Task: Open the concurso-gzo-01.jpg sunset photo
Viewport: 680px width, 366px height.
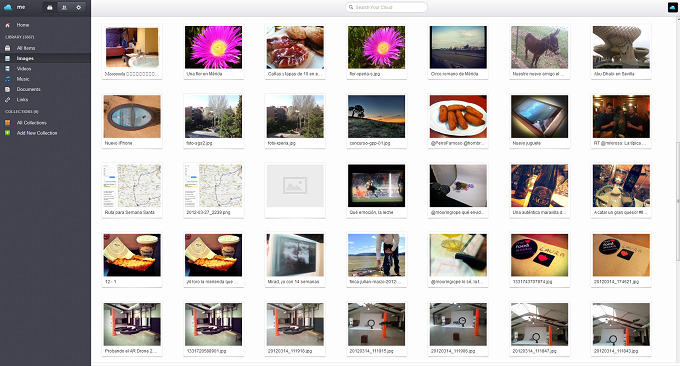Action: (x=376, y=117)
